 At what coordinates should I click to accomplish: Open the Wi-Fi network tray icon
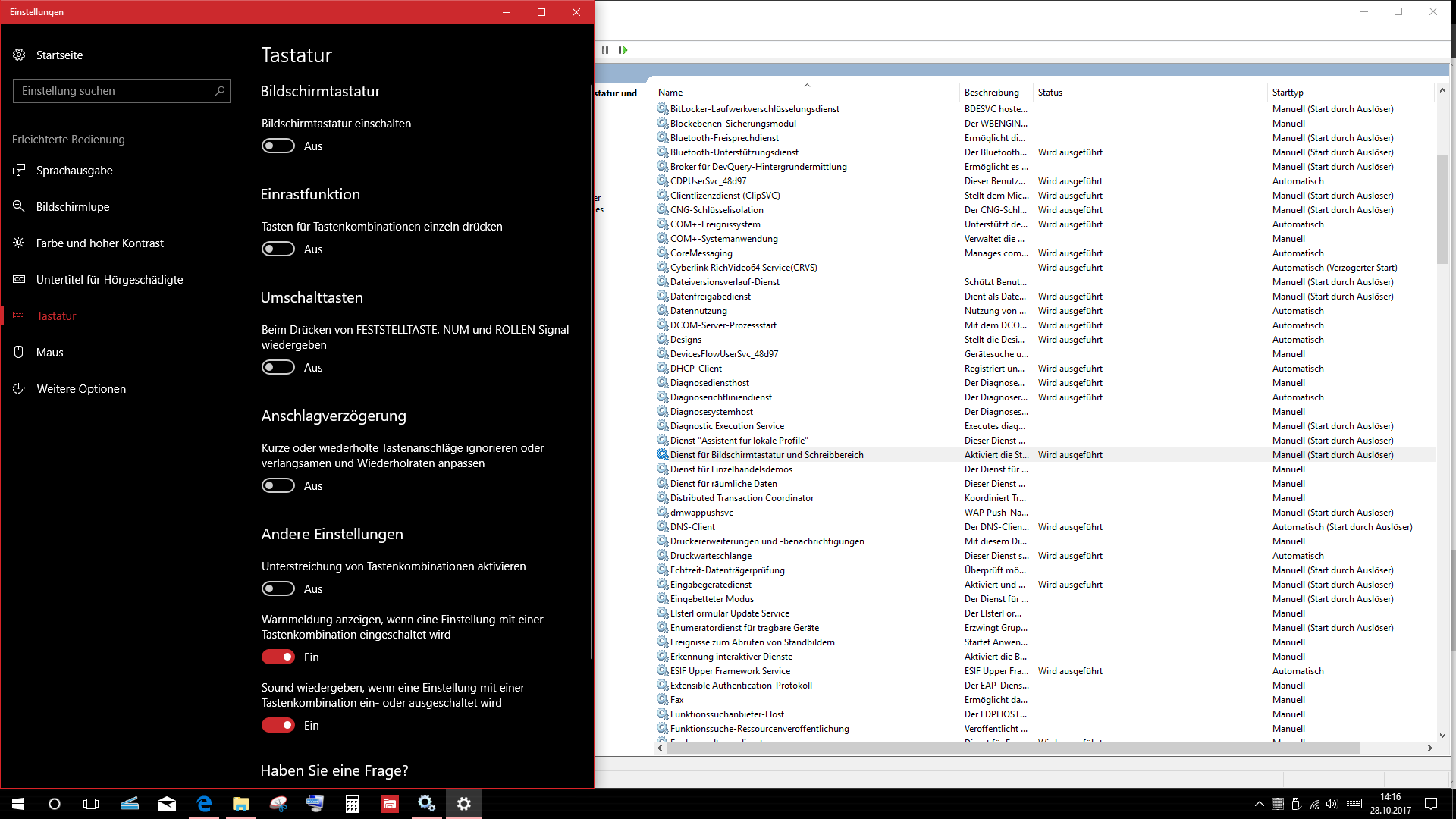point(1314,804)
